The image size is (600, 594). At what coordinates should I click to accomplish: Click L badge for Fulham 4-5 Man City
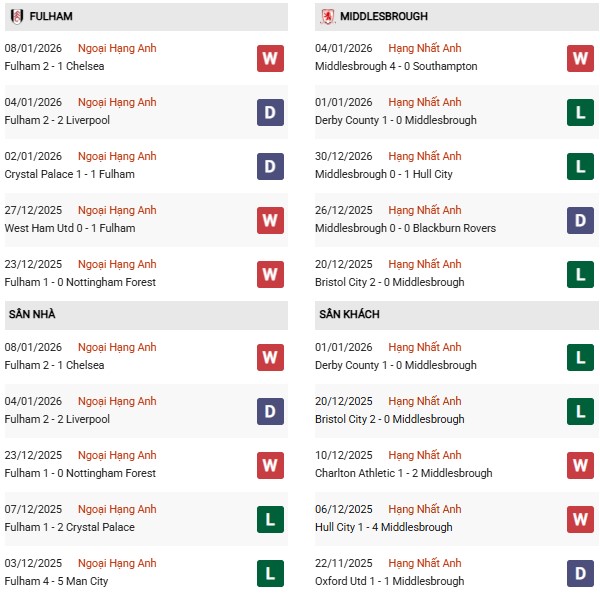(x=270, y=573)
